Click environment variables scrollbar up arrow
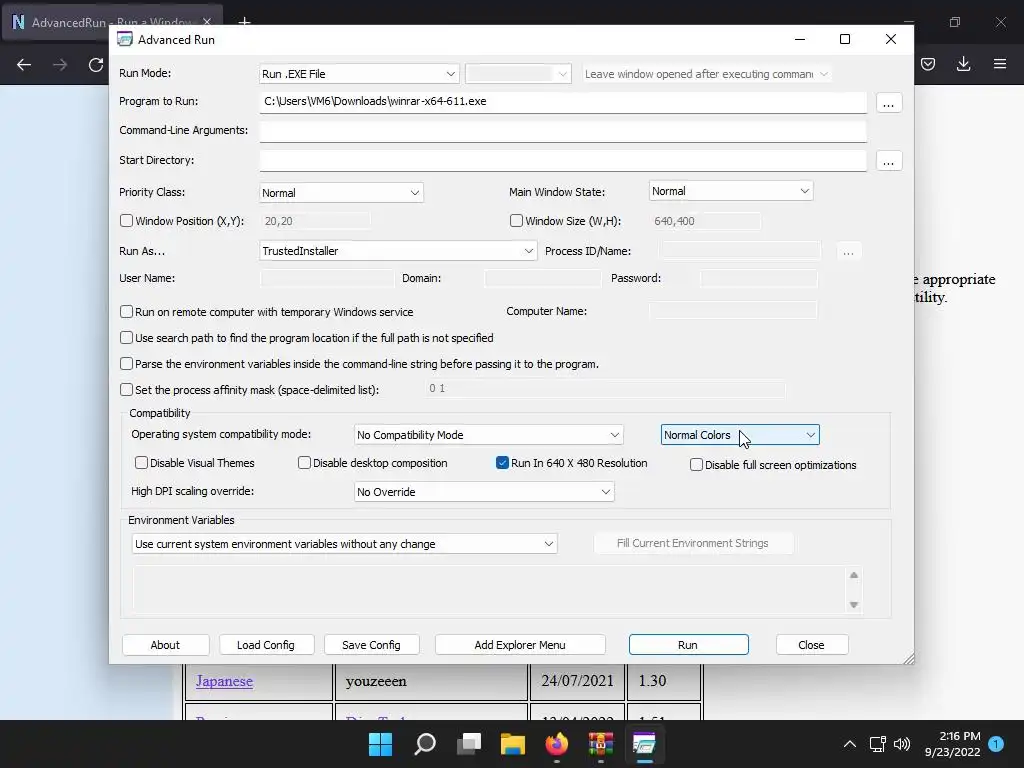 click(854, 575)
